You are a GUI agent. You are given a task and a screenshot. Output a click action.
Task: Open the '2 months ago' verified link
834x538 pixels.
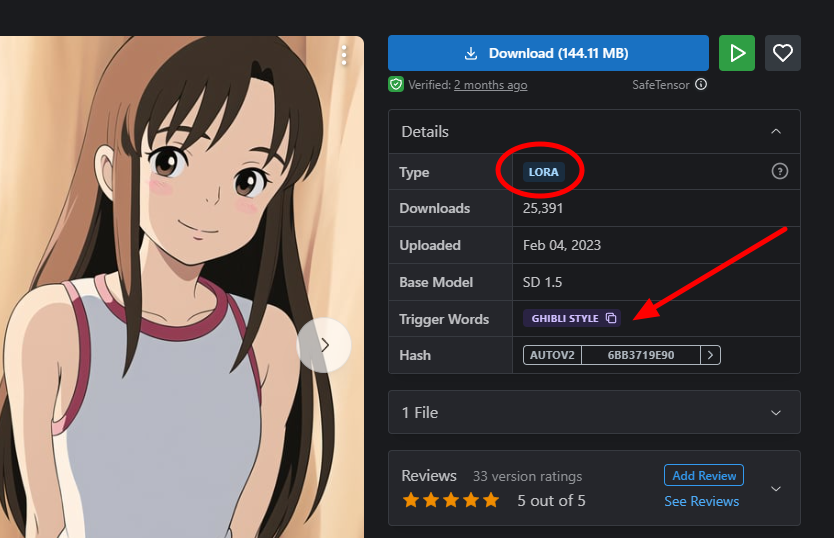(490, 85)
